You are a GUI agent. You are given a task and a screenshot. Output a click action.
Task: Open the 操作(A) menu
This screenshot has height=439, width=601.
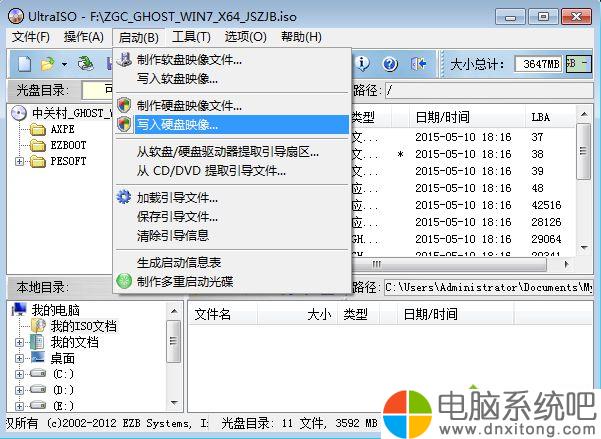point(84,37)
